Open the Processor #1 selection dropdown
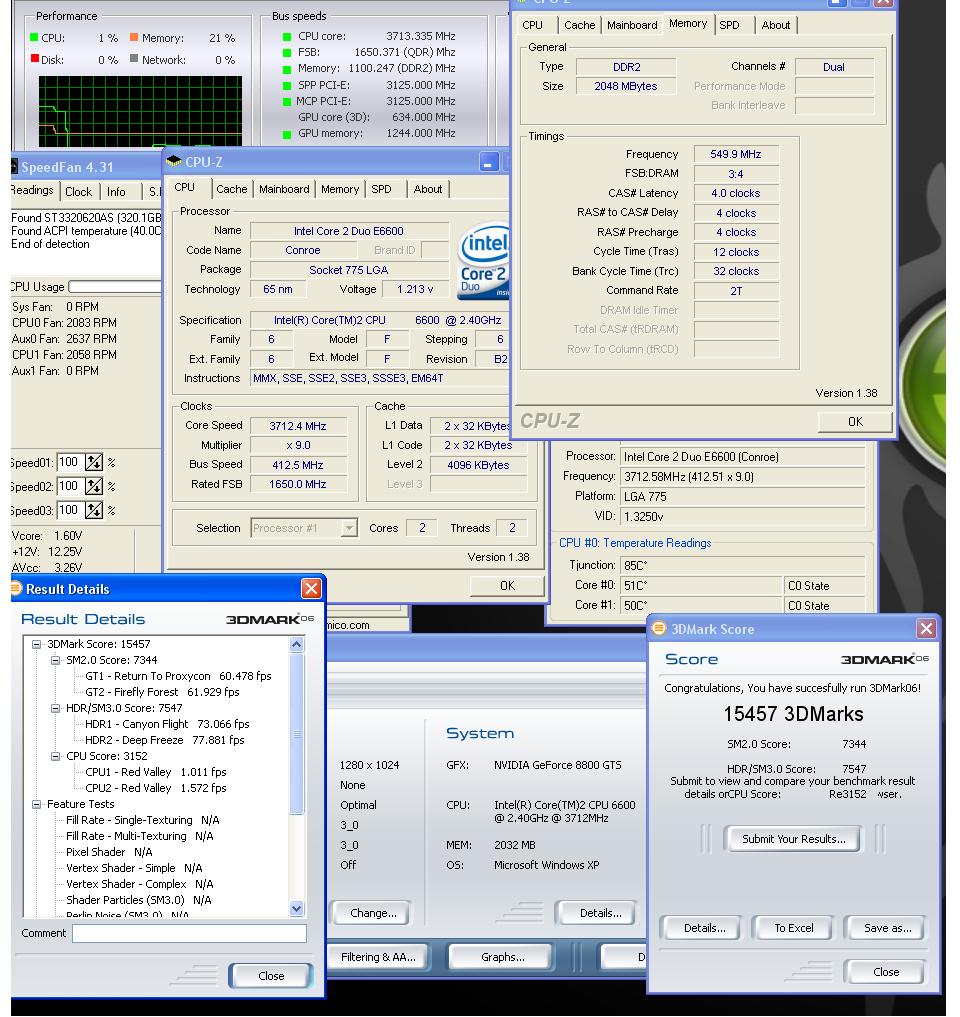 (x=349, y=528)
